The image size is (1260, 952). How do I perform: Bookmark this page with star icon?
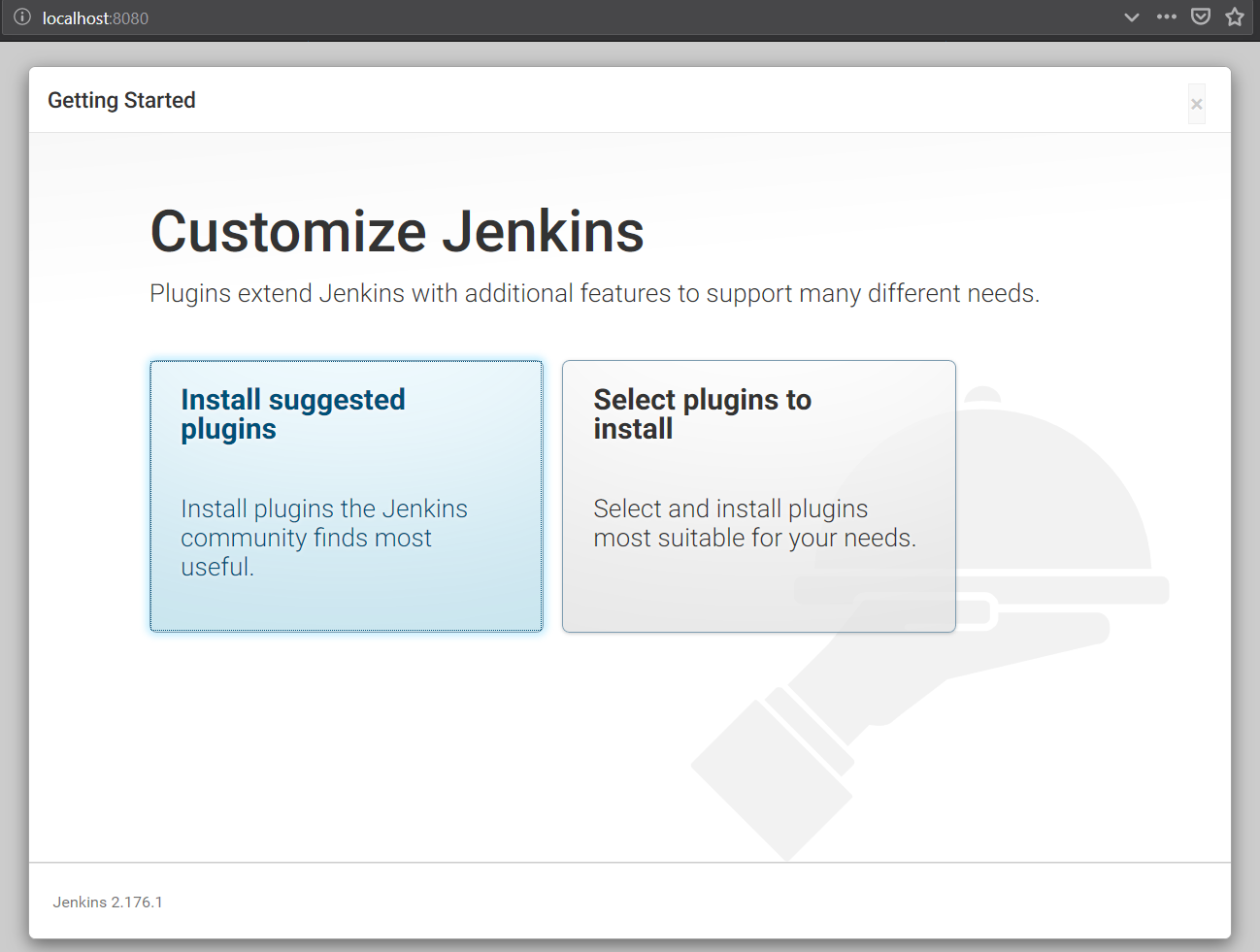tap(1235, 16)
